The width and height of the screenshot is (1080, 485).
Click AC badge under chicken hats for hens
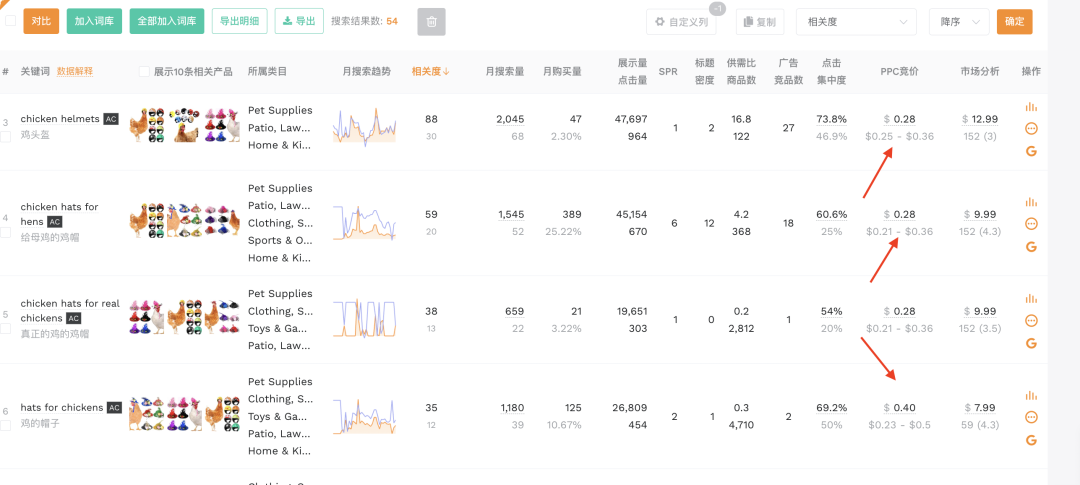click(x=54, y=222)
